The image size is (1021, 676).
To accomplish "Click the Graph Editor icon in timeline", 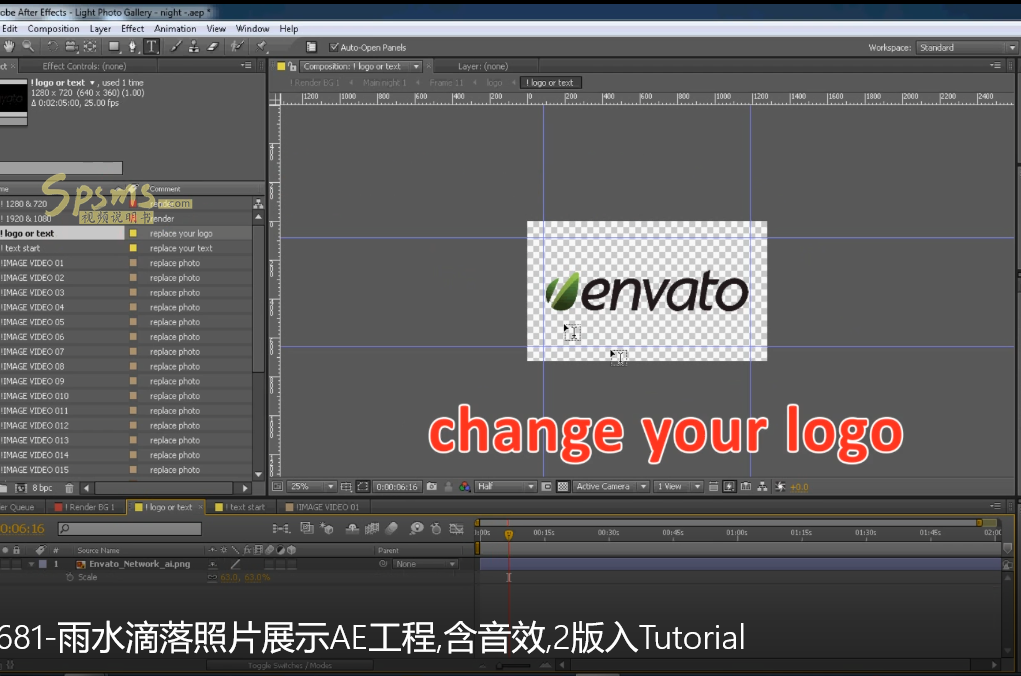I will 456,529.
